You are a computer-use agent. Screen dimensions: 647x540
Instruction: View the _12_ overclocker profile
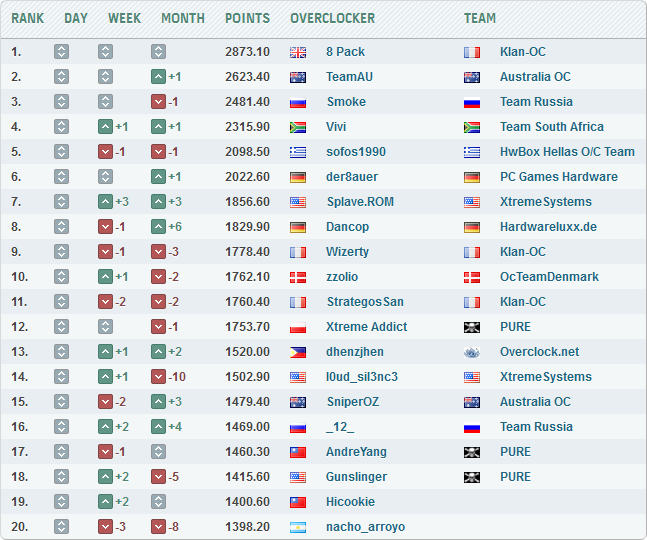(340, 427)
